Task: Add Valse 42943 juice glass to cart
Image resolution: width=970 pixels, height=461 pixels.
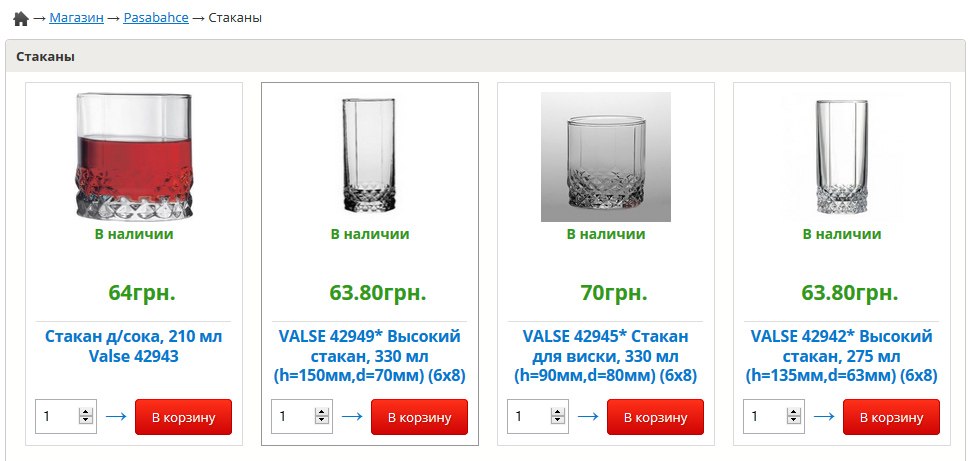Action: 183,417
